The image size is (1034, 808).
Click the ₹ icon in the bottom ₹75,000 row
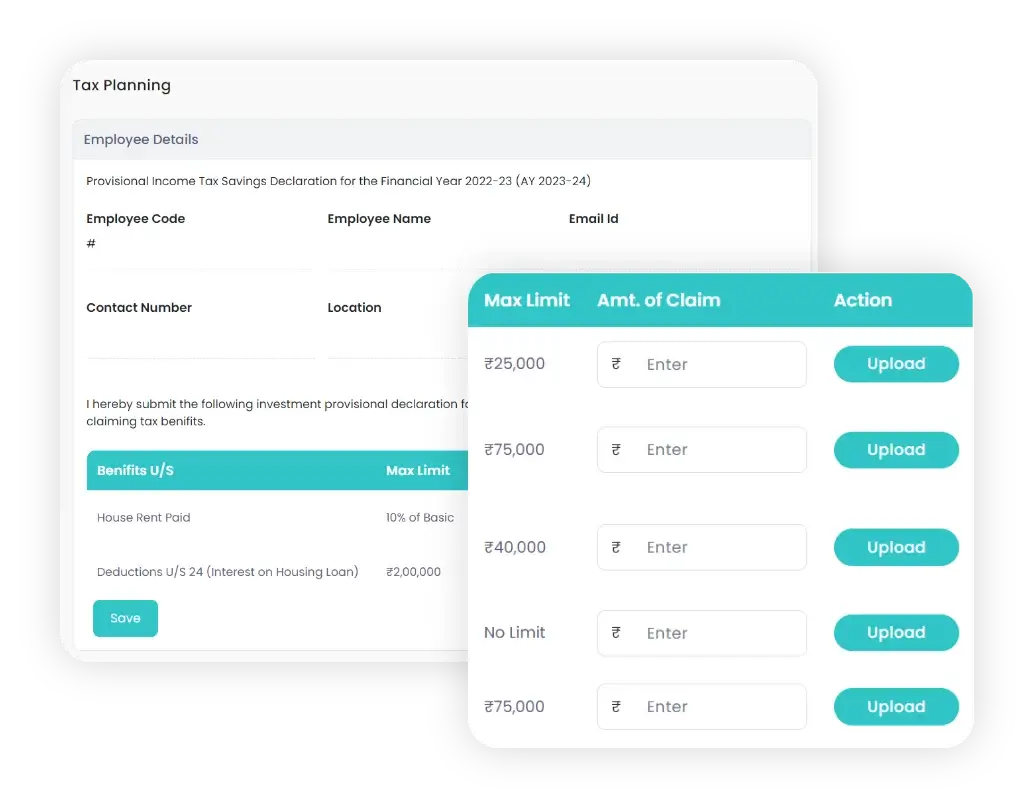615,706
